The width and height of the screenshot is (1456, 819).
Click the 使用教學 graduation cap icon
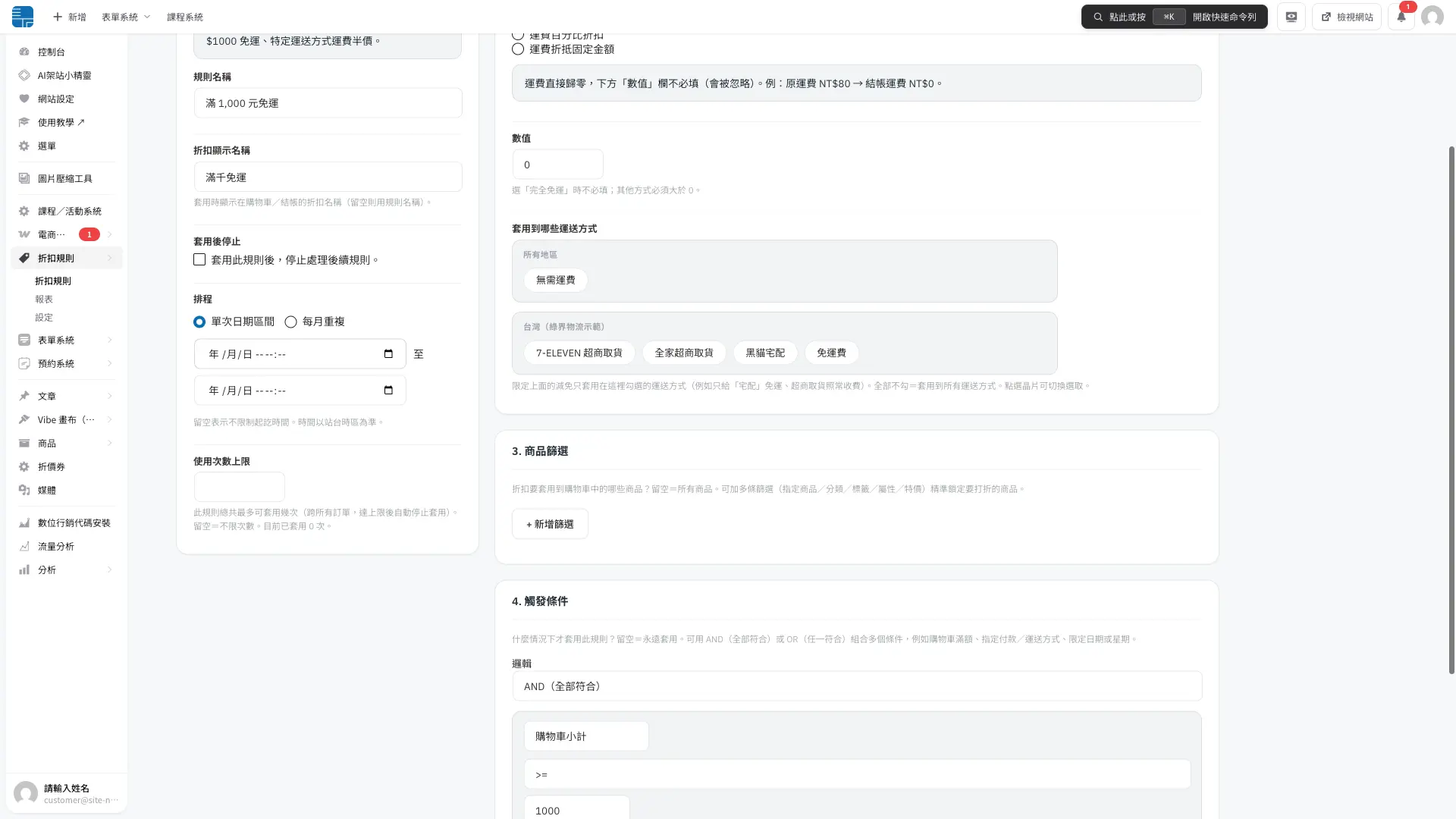point(24,122)
